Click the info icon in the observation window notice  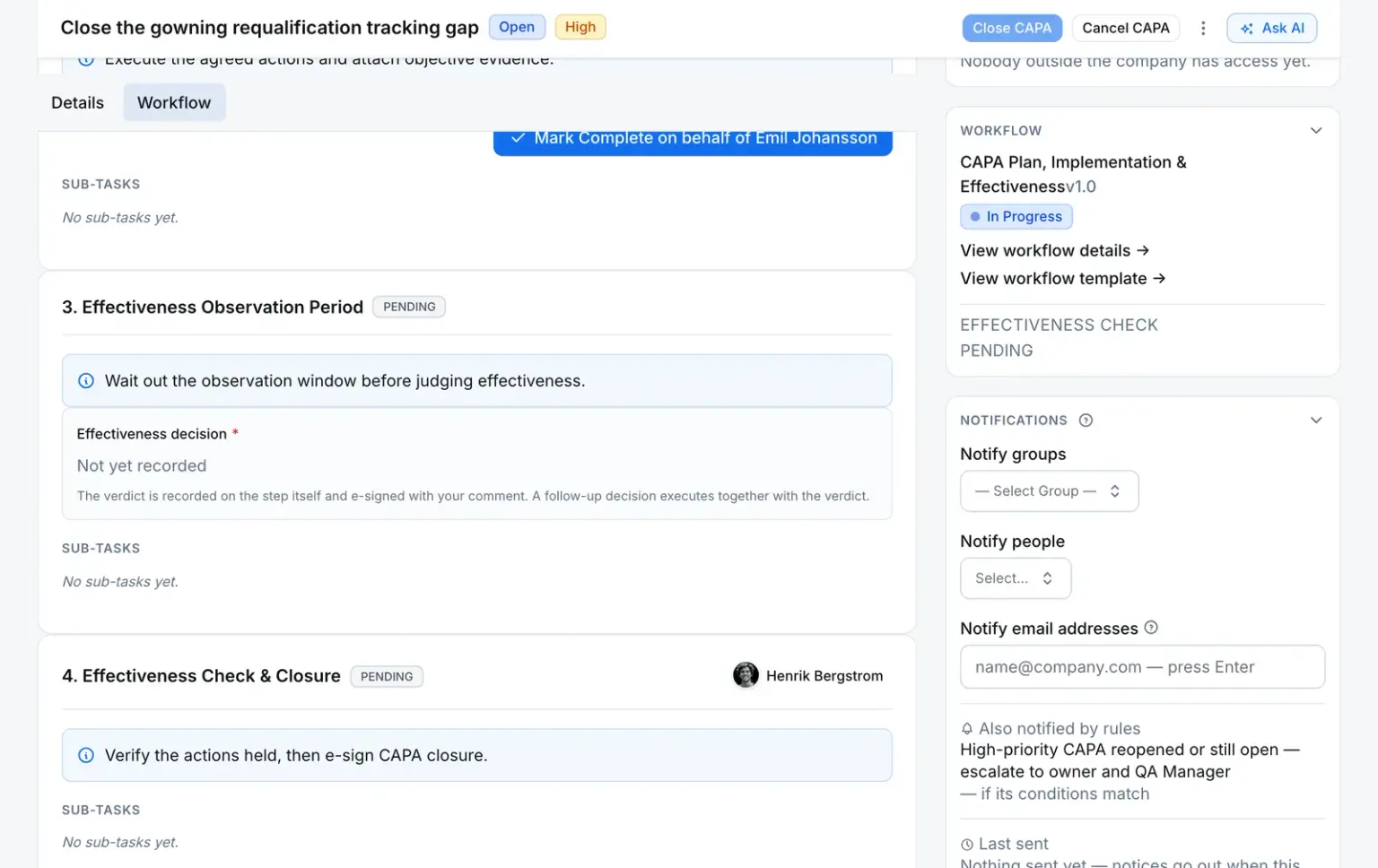click(x=86, y=381)
